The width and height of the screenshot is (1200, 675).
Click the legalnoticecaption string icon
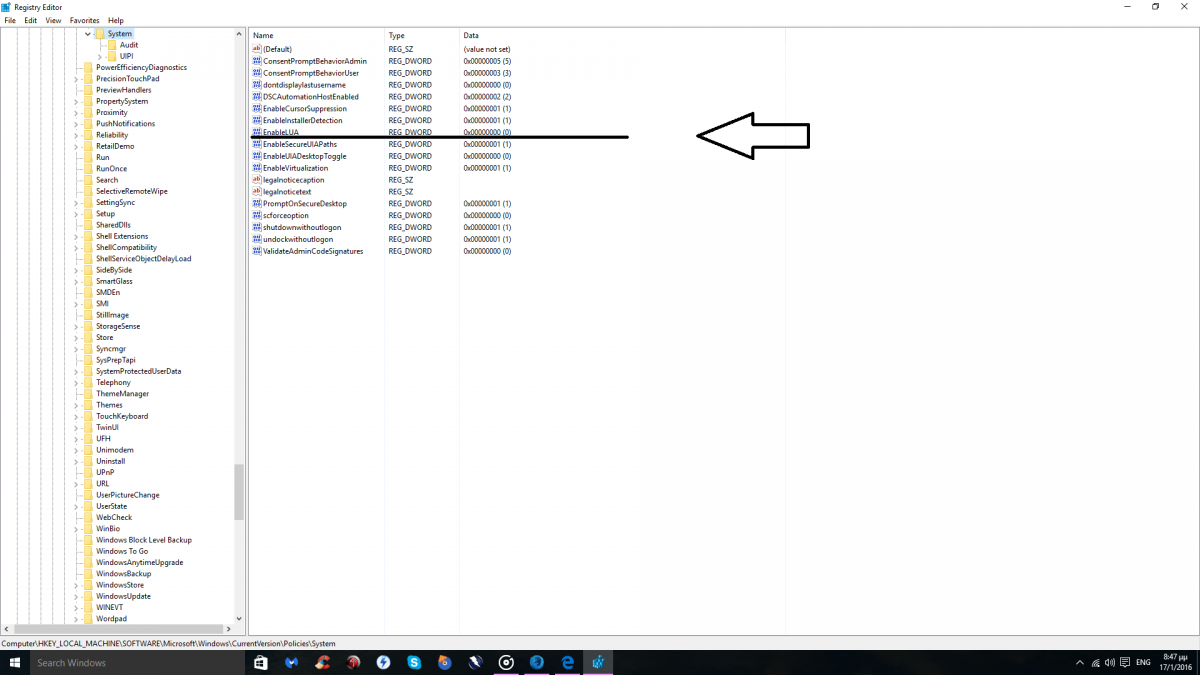[x=257, y=180]
